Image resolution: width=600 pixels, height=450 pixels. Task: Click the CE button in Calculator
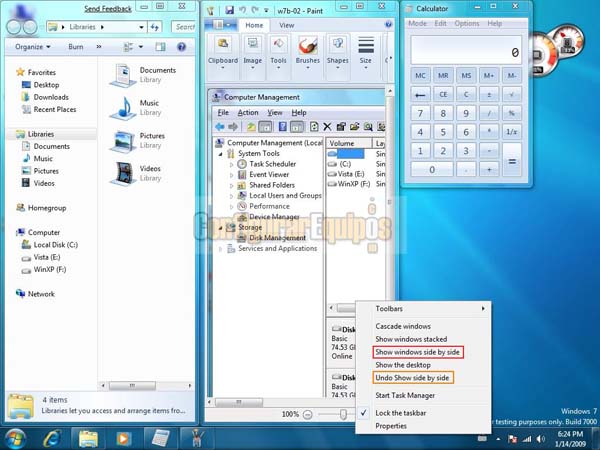coord(443,94)
